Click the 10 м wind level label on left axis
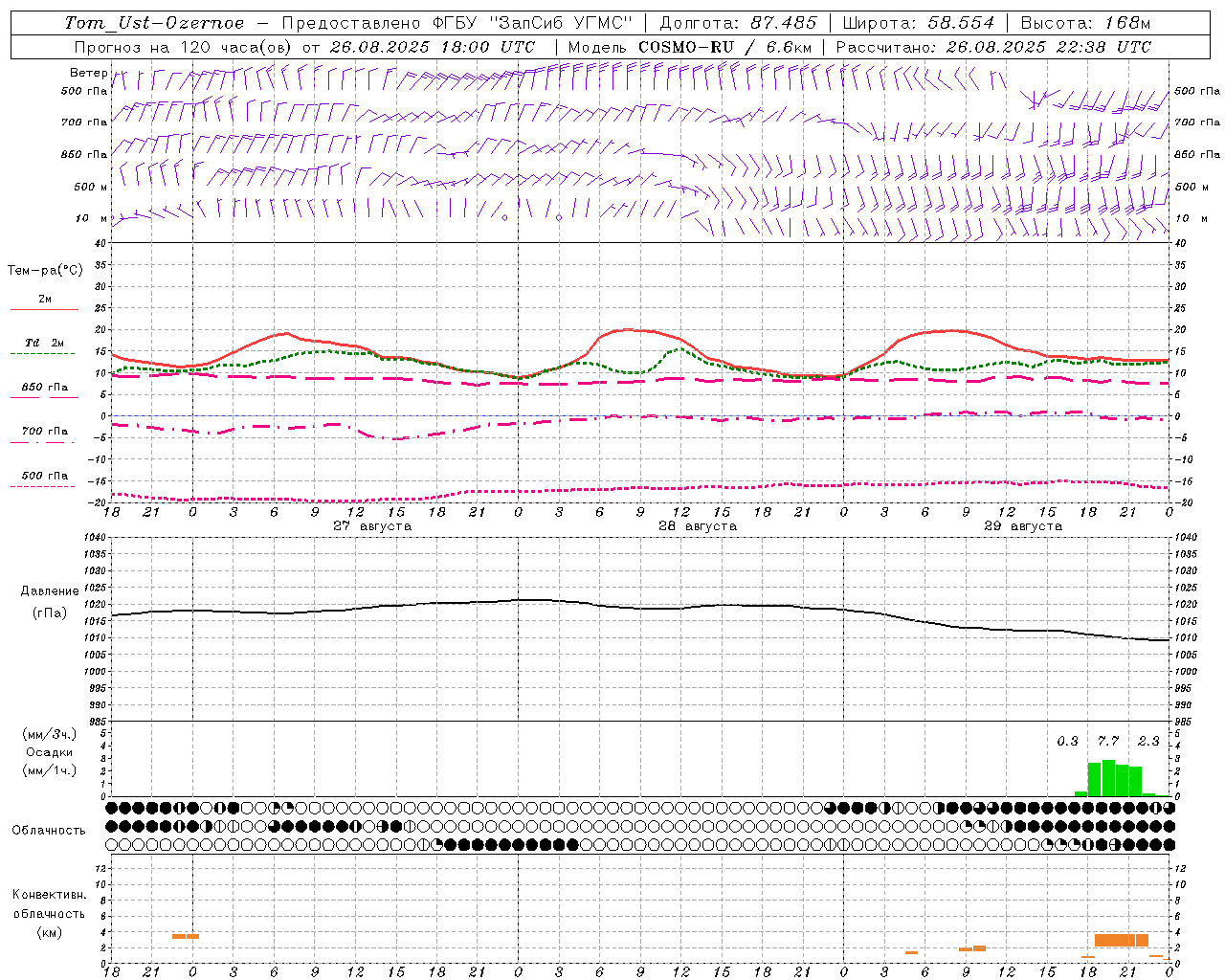This screenshot has width=1225, height=980. pyautogui.click(x=91, y=218)
